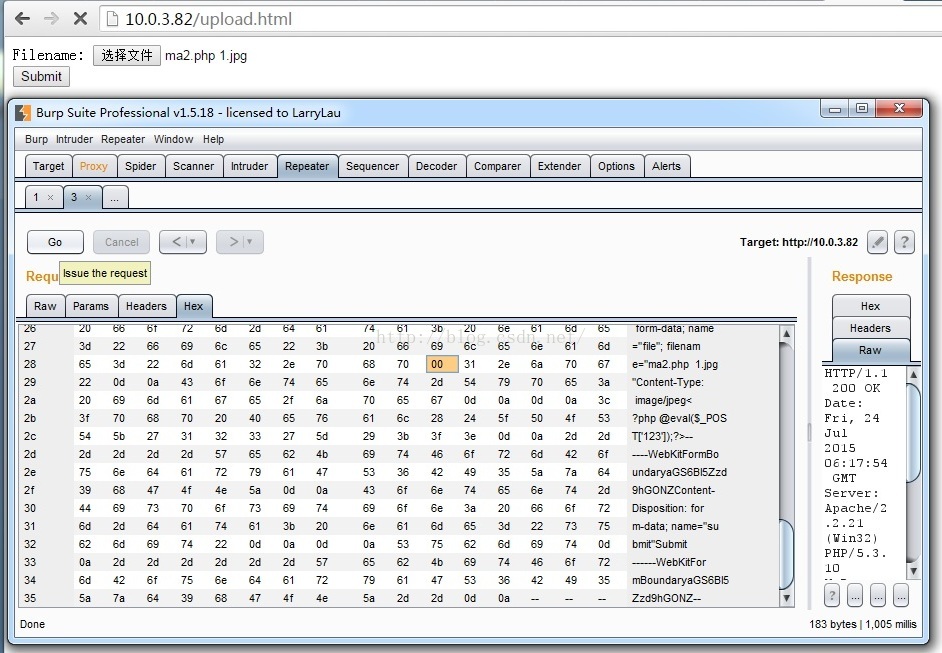Select the request Hex tab
Image resolution: width=942 pixels, height=653 pixels.
tap(193, 306)
